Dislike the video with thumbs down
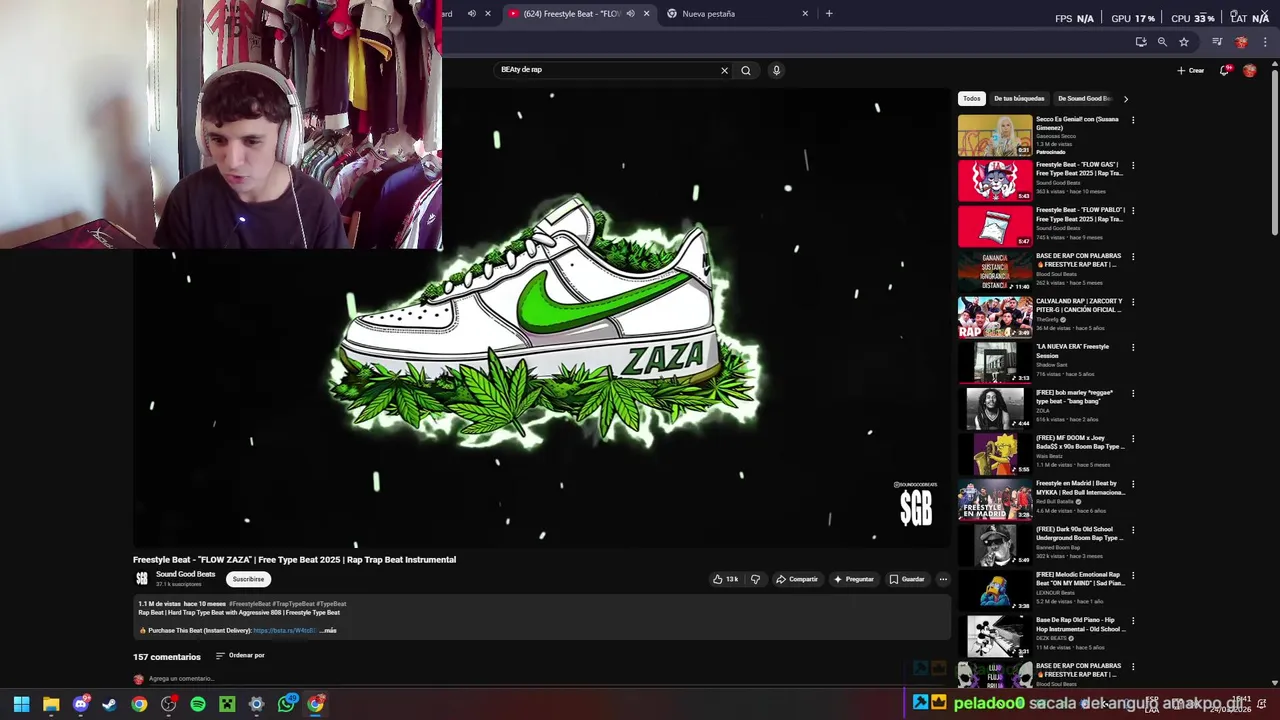 pos(755,579)
